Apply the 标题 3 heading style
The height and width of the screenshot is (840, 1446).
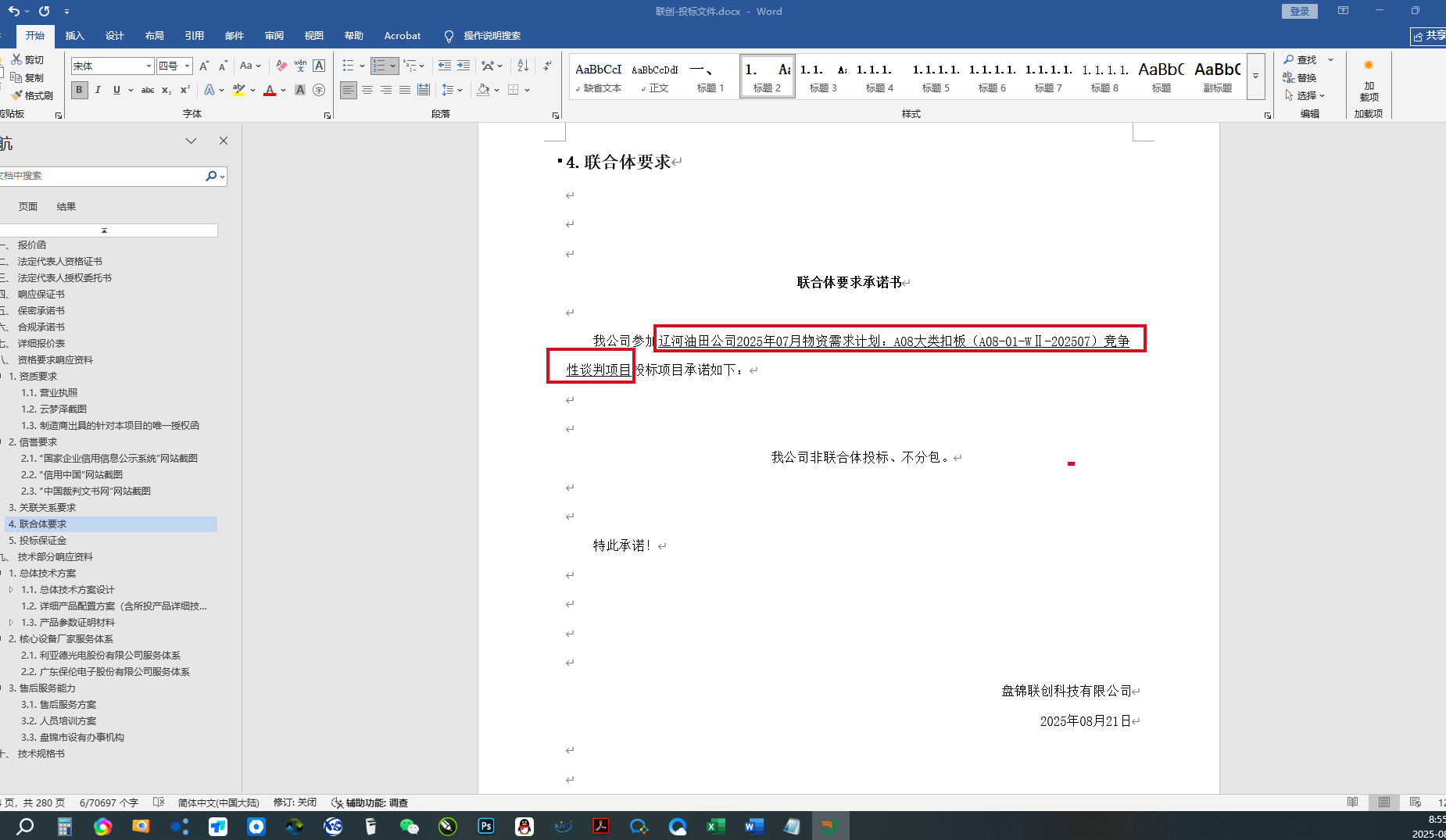823,77
